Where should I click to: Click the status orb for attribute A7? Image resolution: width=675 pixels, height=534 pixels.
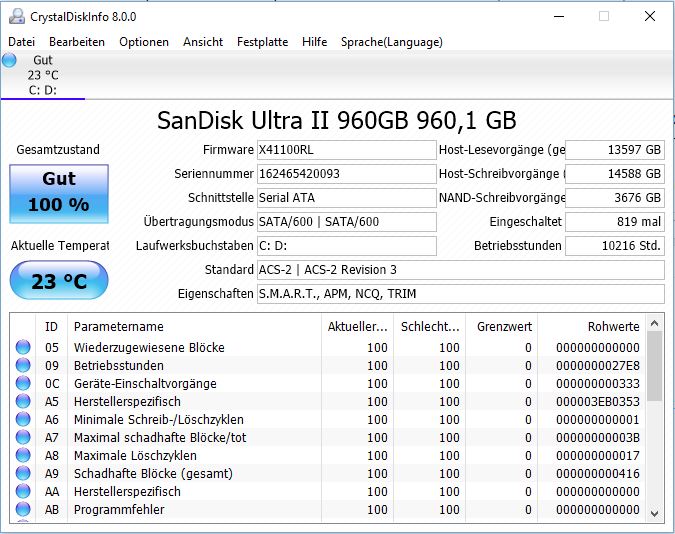pos(23,438)
